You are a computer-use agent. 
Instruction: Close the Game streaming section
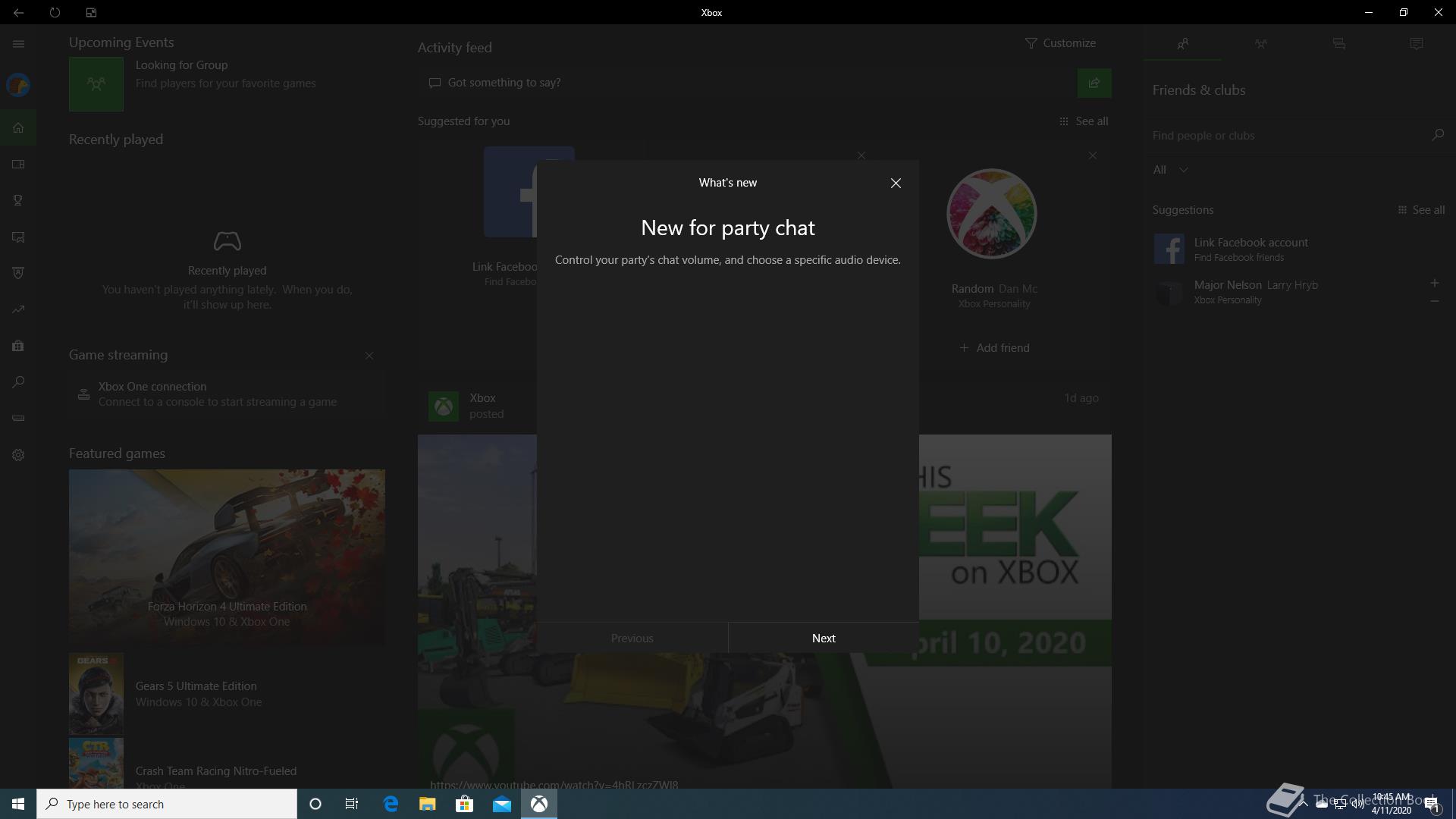[x=369, y=356]
